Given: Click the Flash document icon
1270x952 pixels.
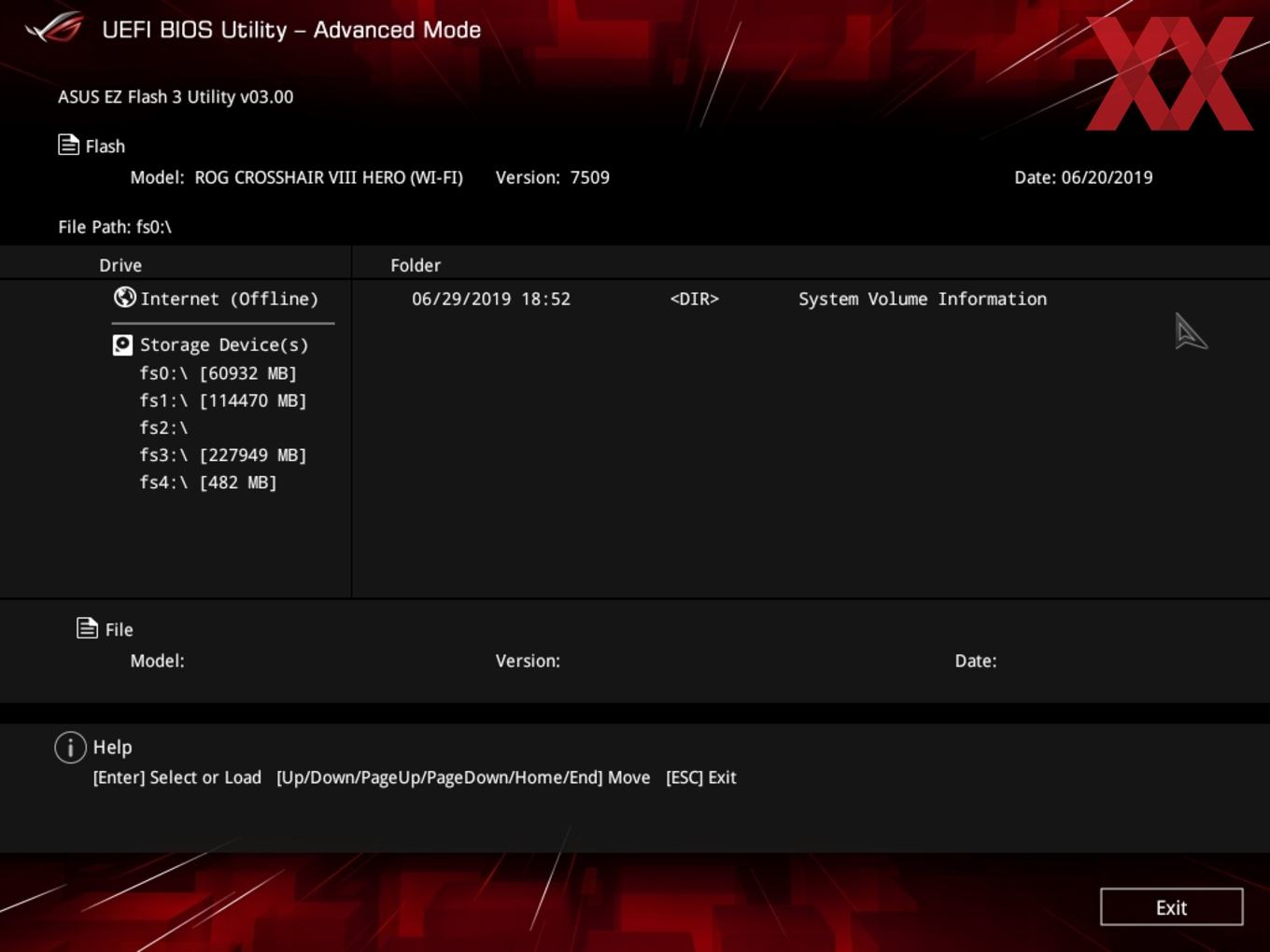Looking at the screenshot, I should (68, 145).
